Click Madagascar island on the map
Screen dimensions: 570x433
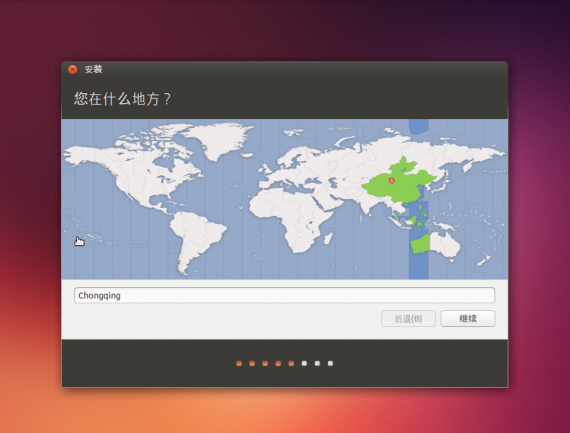[328, 238]
